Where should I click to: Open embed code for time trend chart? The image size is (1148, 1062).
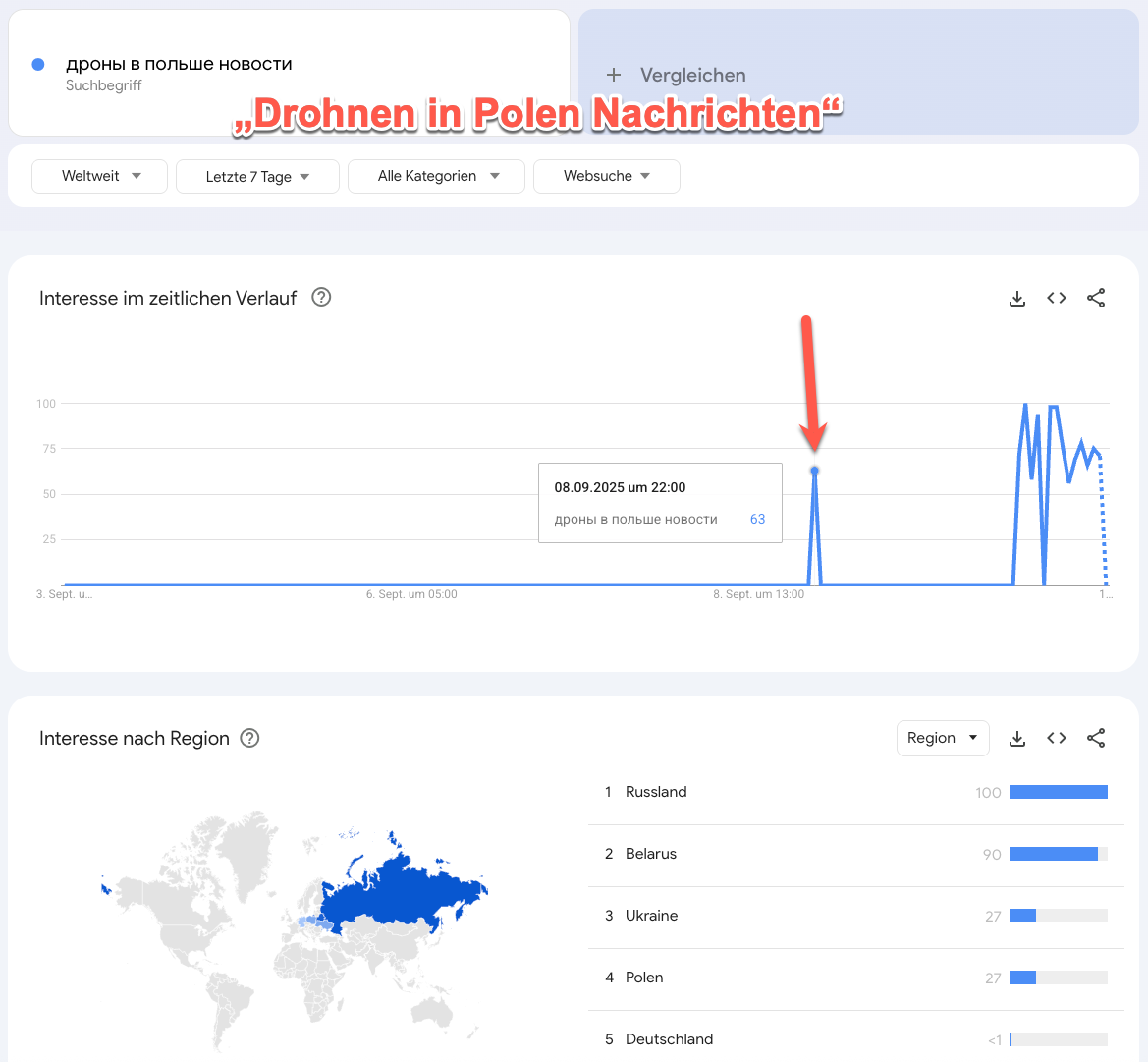coord(1057,299)
